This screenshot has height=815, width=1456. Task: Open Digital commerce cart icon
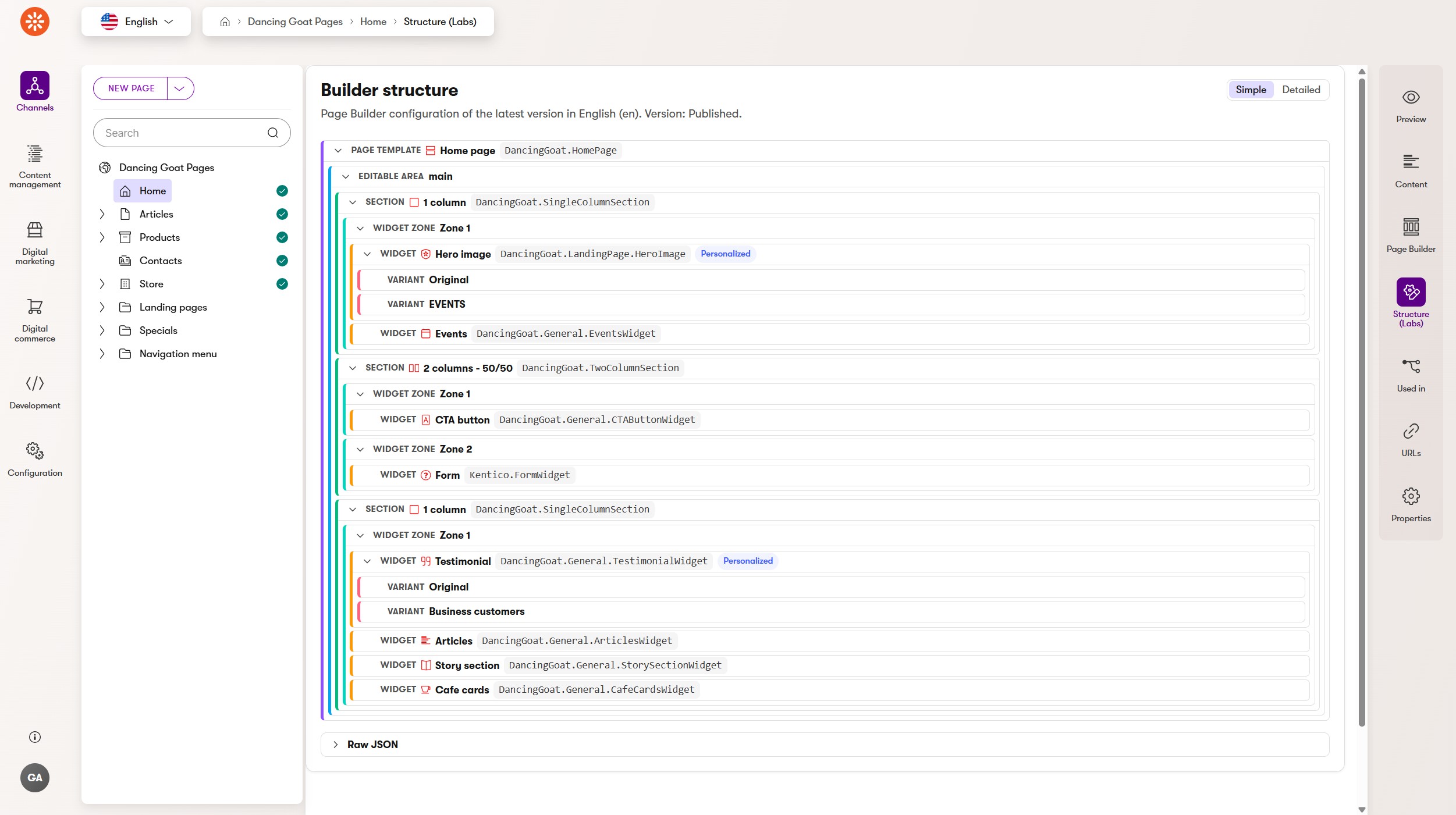point(35,307)
